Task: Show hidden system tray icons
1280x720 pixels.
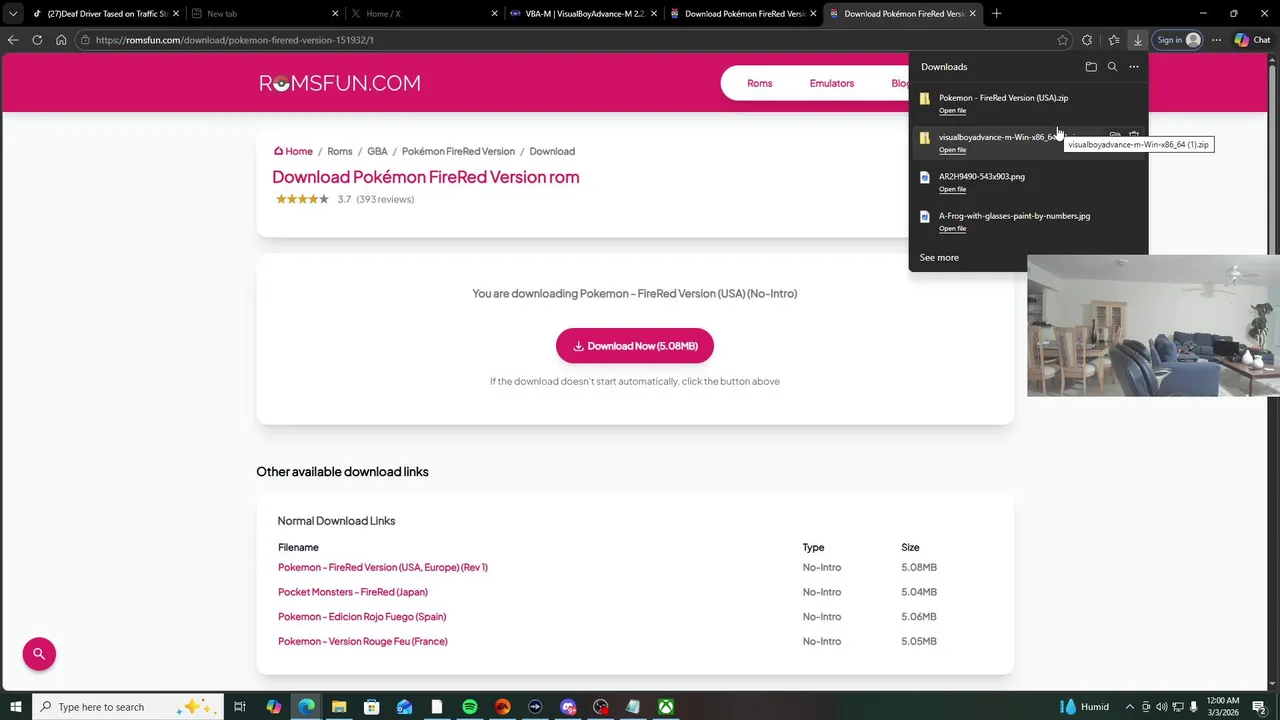Action: point(1130,707)
